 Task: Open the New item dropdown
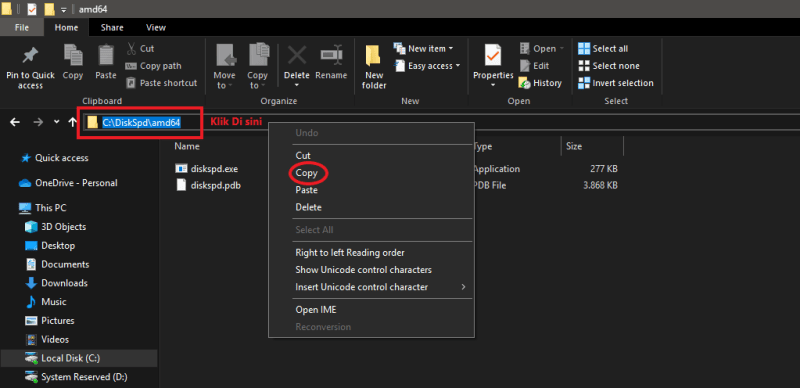point(423,48)
